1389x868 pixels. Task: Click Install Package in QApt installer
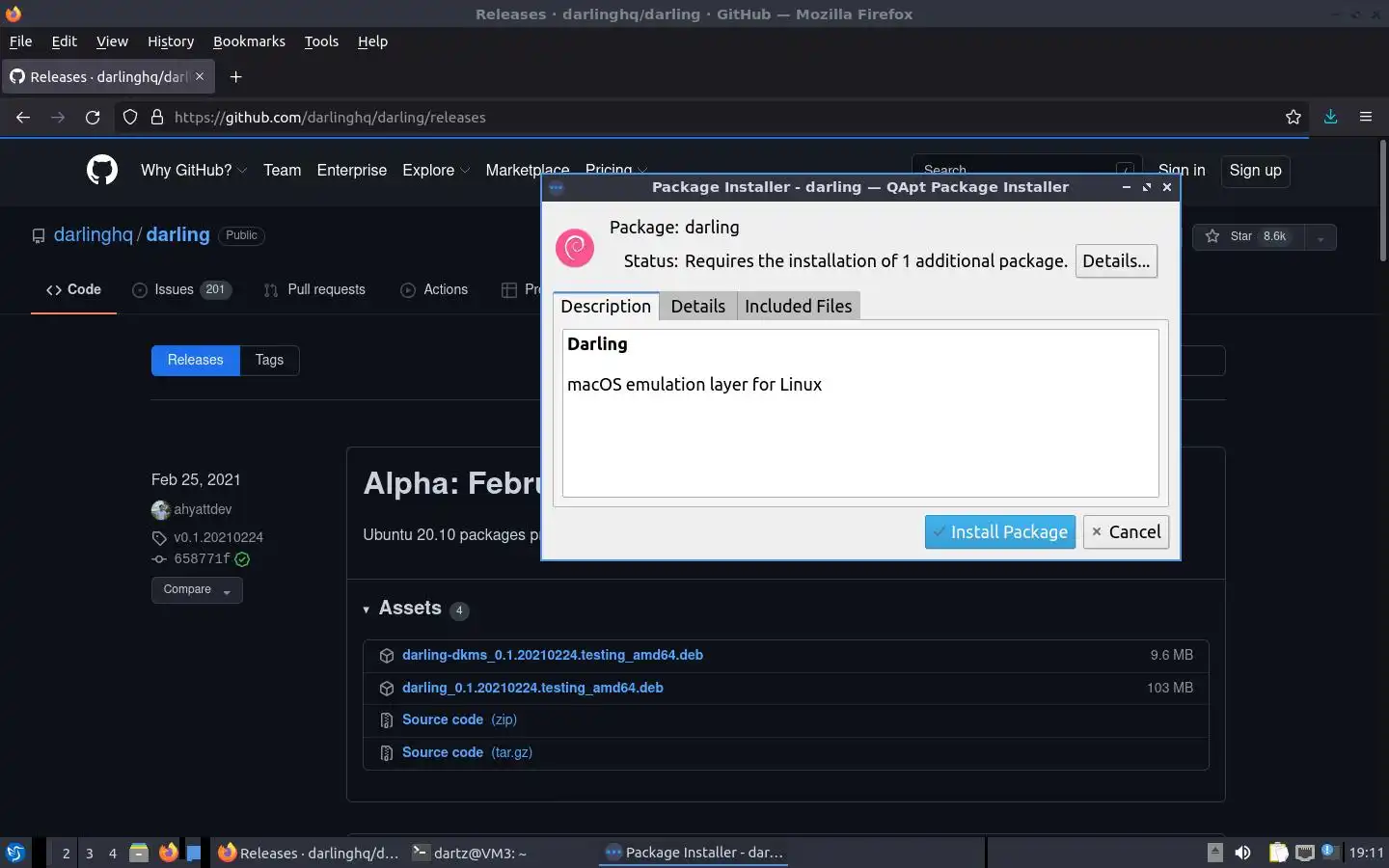coord(1000,531)
